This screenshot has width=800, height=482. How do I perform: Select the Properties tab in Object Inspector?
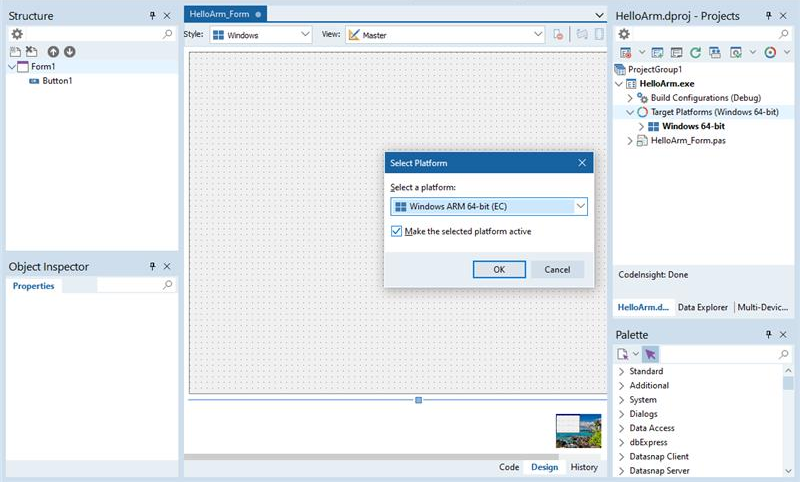[33, 286]
